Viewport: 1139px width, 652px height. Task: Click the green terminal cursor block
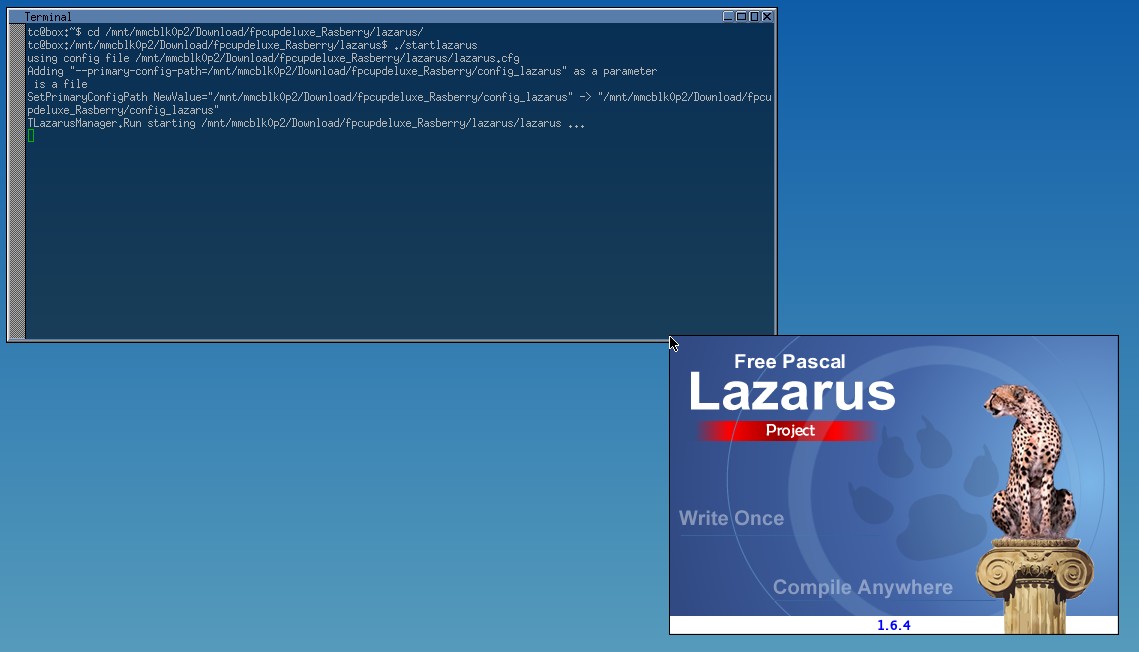click(x=31, y=136)
